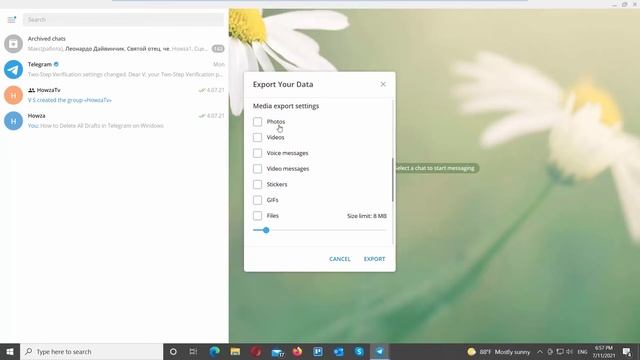The height and width of the screenshot is (360, 640).
Task: Open the HowzaTv group chat avatar
Action: coord(13,95)
